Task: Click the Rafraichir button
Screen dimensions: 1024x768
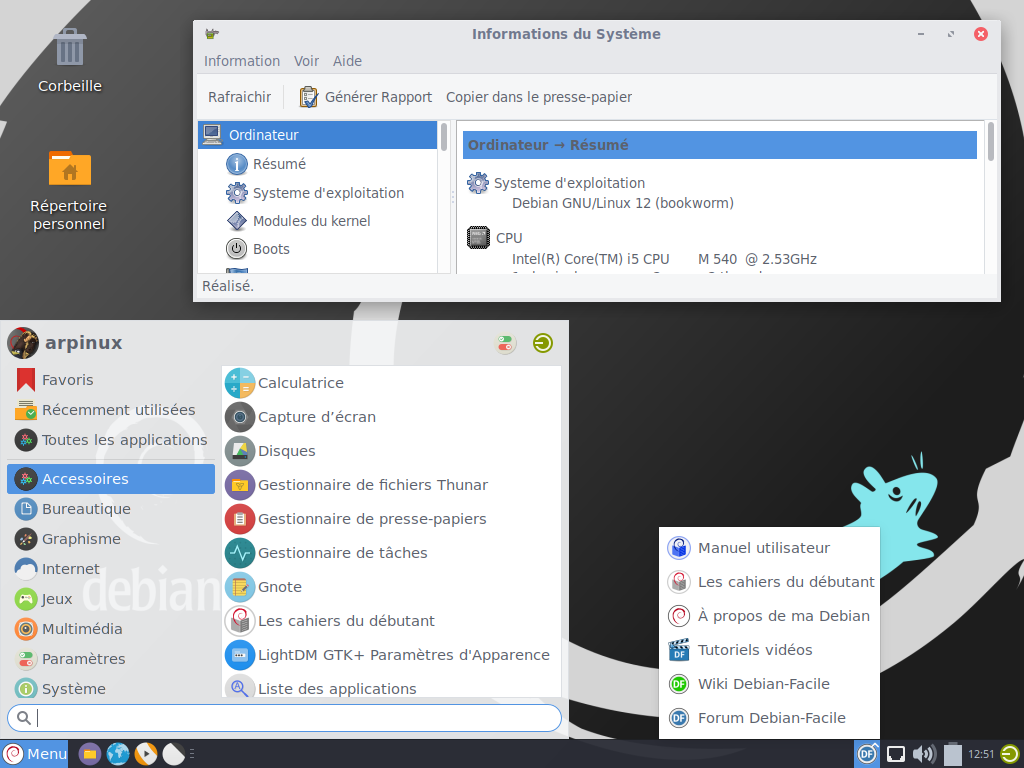Action: coord(239,97)
